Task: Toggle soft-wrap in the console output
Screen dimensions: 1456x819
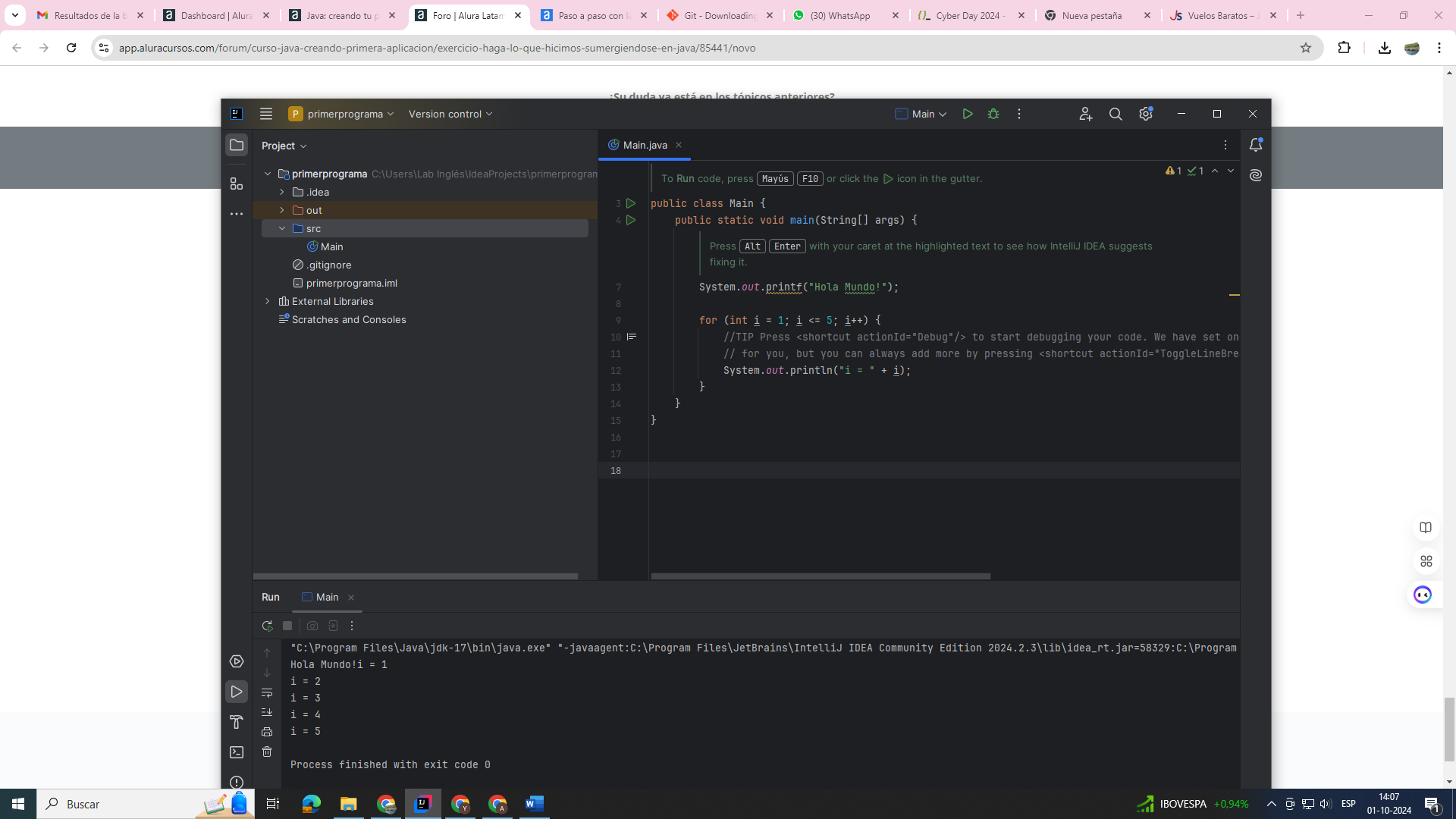Action: point(267,692)
